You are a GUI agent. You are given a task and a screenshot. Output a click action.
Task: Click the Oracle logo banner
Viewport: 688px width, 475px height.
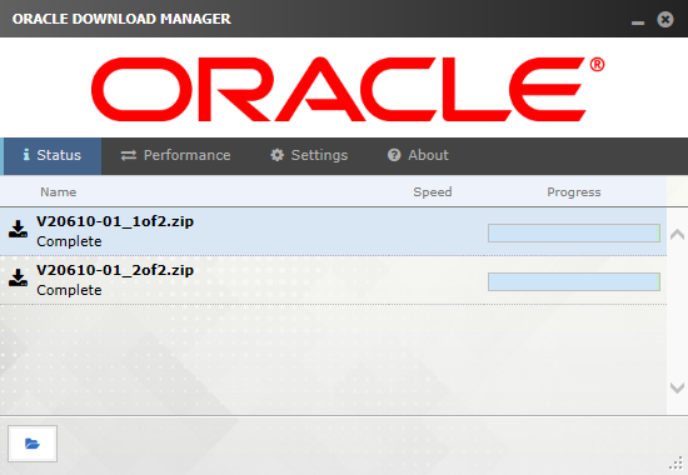pyautogui.click(x=348, y=89)
